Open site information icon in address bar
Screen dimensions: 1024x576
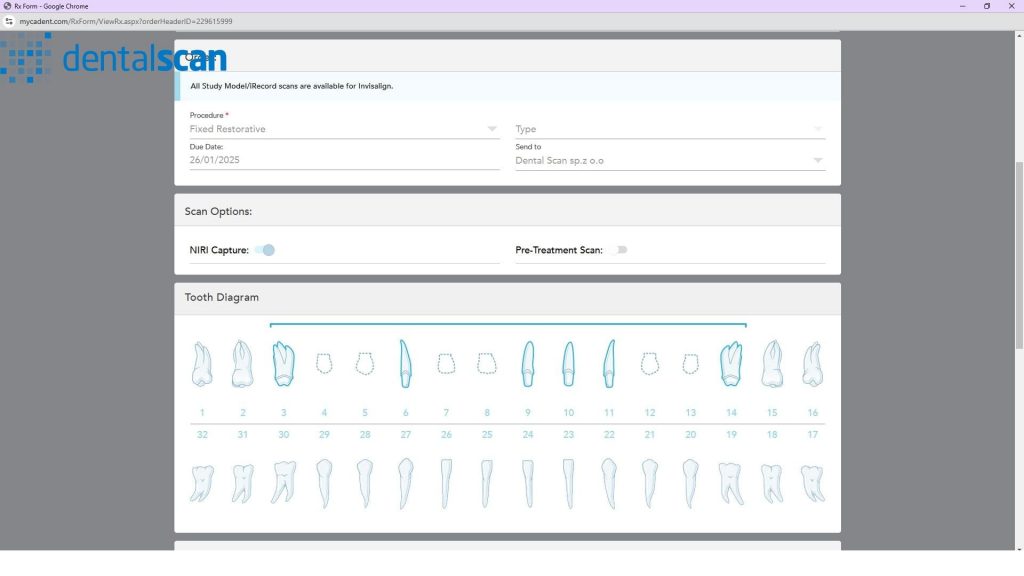pyautogui.click(x=8, y=22)
